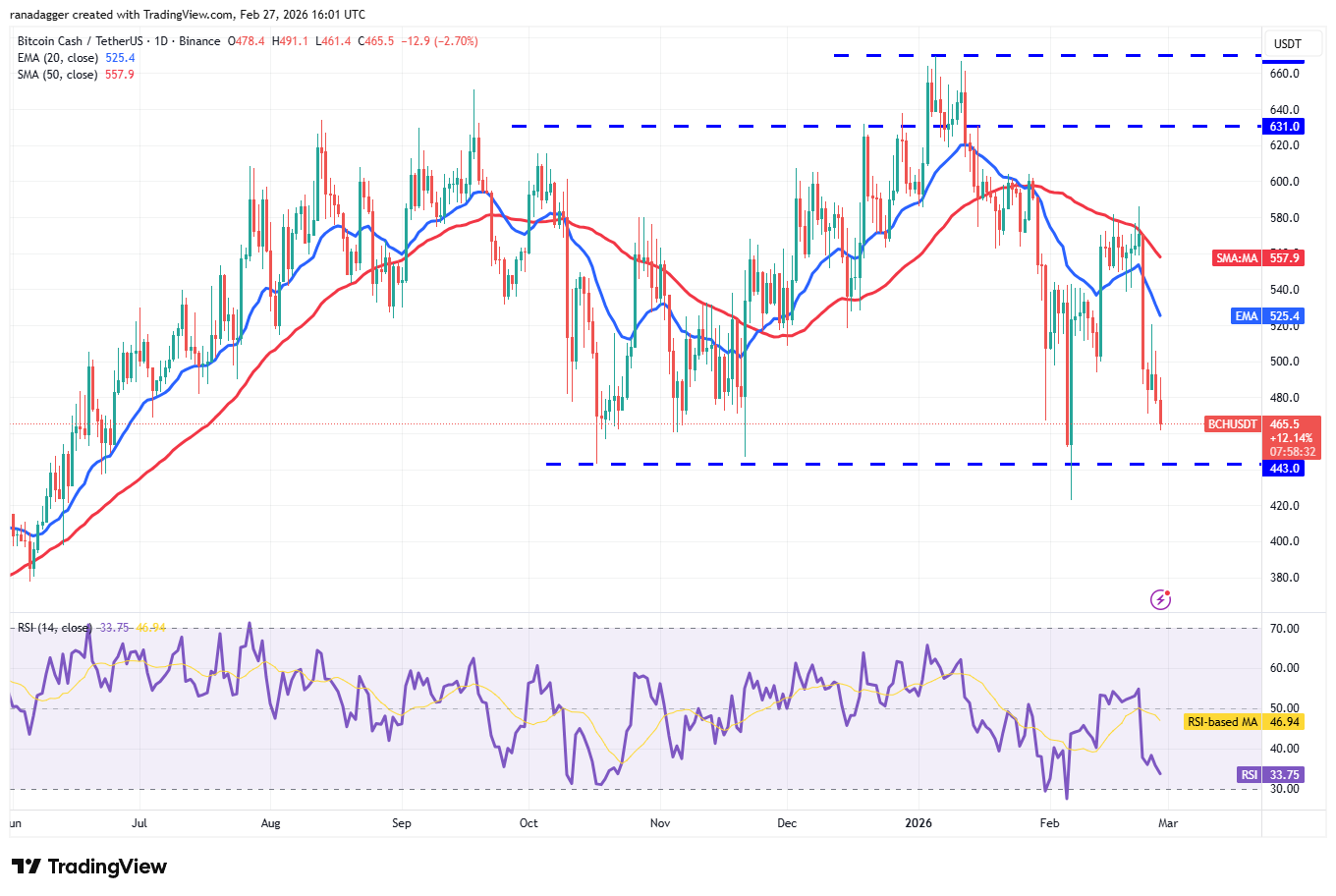Click the blue 443.0 price level label

coord(1284,469)
